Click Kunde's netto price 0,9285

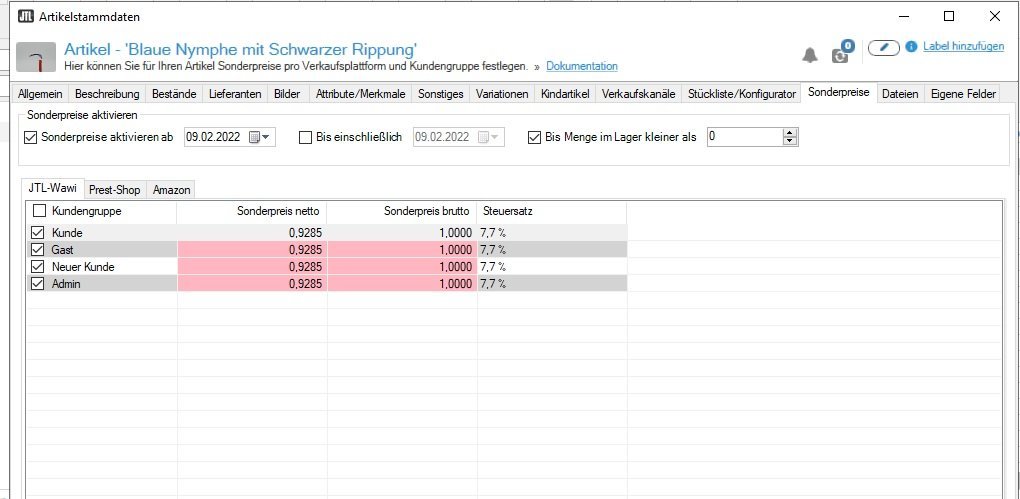(307, 232)
